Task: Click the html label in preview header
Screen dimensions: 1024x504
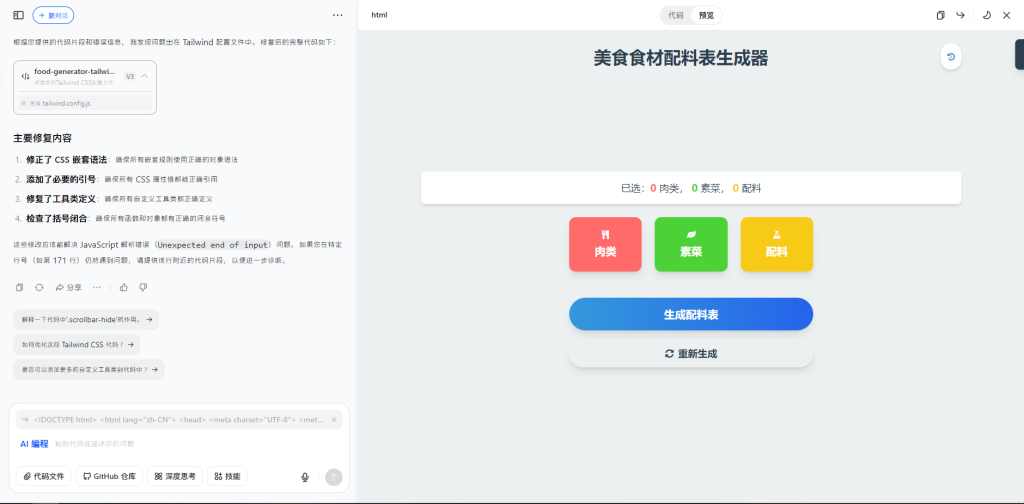Action: pos(379,15)
